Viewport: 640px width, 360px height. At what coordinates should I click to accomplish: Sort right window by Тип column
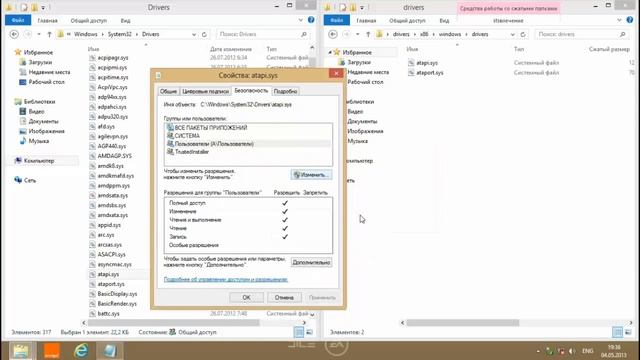(x=519, y=49)
